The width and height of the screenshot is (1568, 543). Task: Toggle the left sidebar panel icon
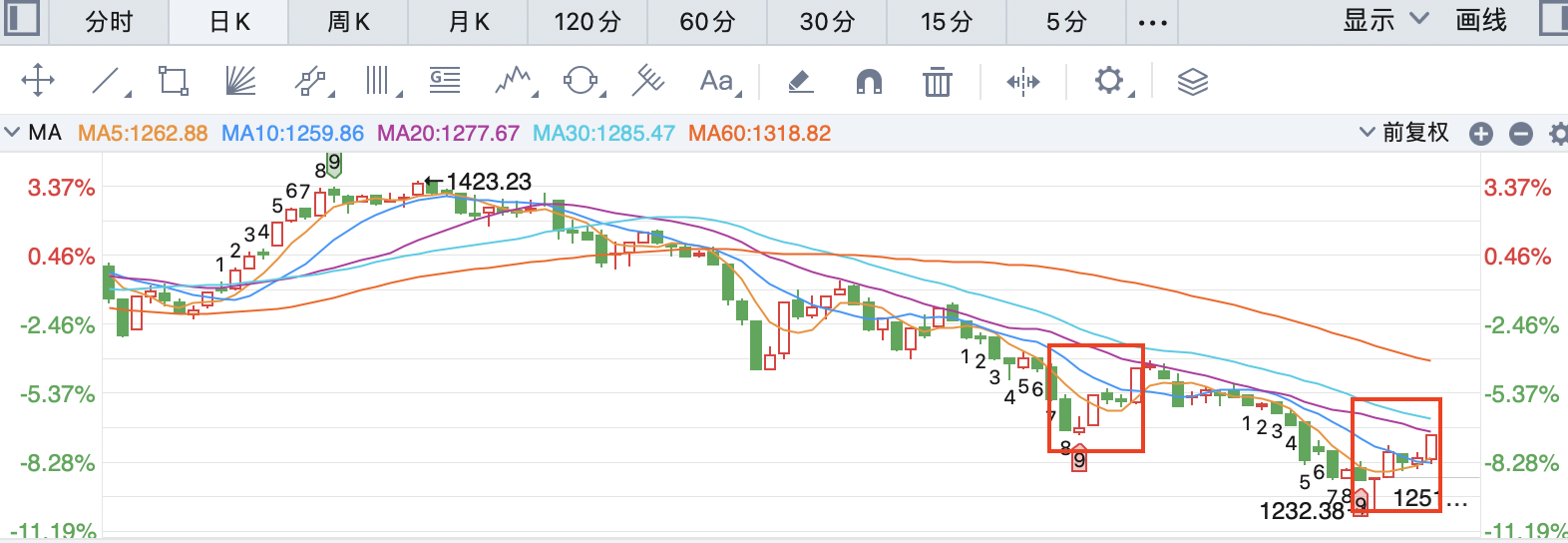click(21, 20)
